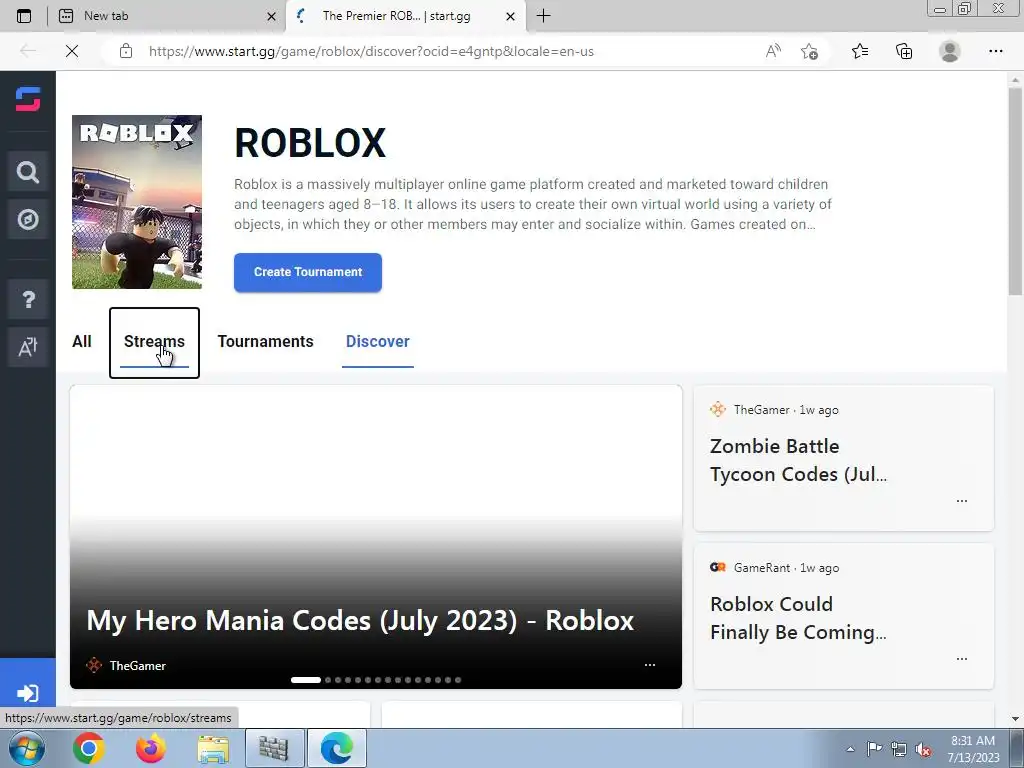
Task: Close the start.gg tab
Action: tap(511, 16)
